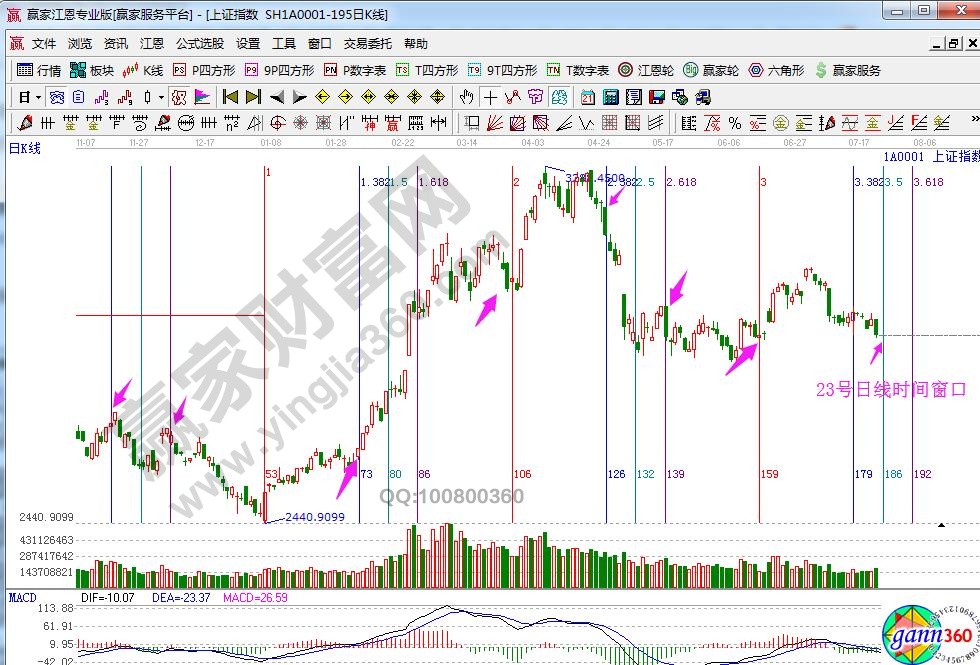Toggle the crosshair cursor tool
The image size is (980, 665).
490,97
